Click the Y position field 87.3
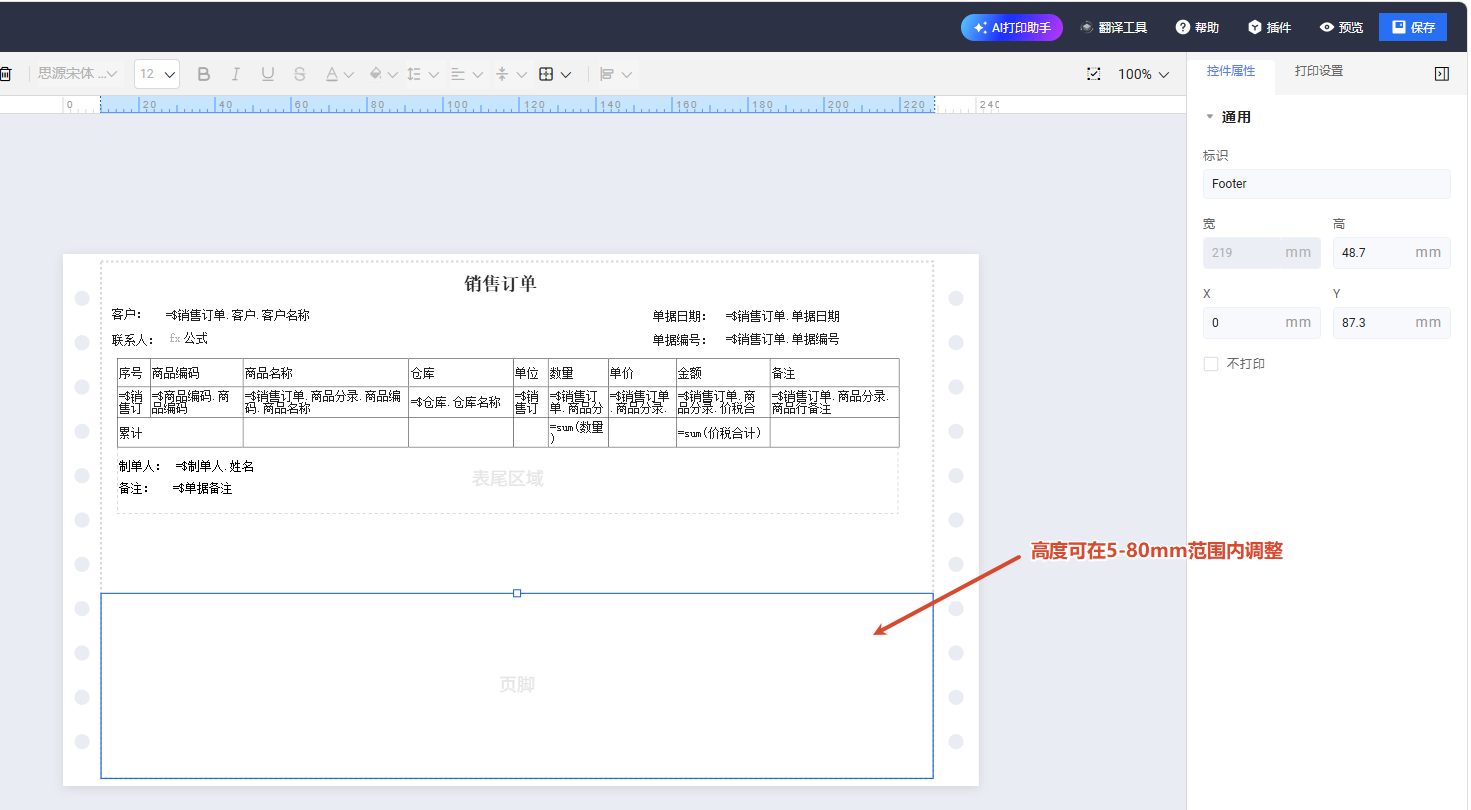The image size is (1471, 810). click(x=1391, y=323)
